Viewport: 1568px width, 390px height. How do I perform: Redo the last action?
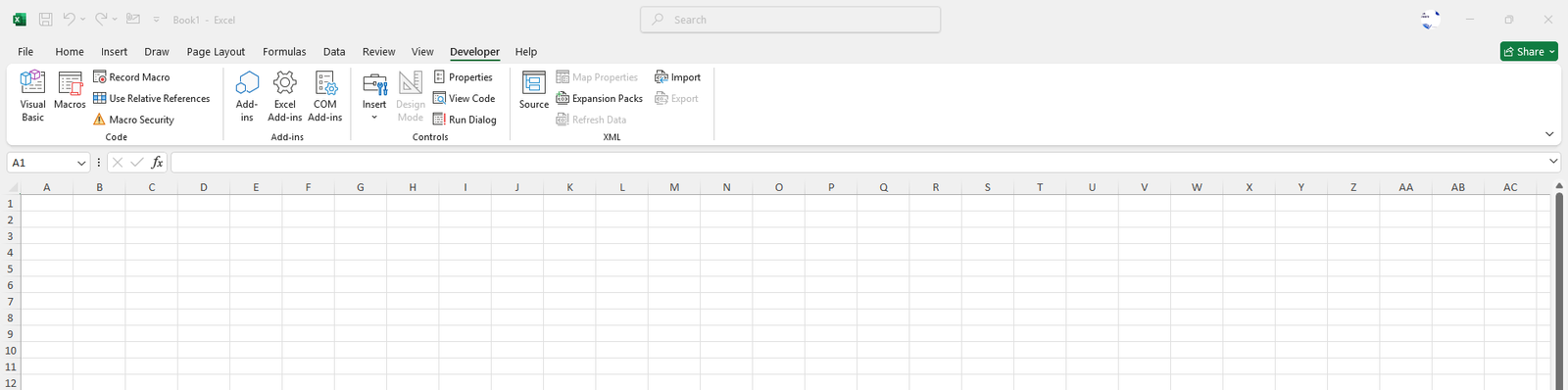pyautogui.click(x=101, y=20)
